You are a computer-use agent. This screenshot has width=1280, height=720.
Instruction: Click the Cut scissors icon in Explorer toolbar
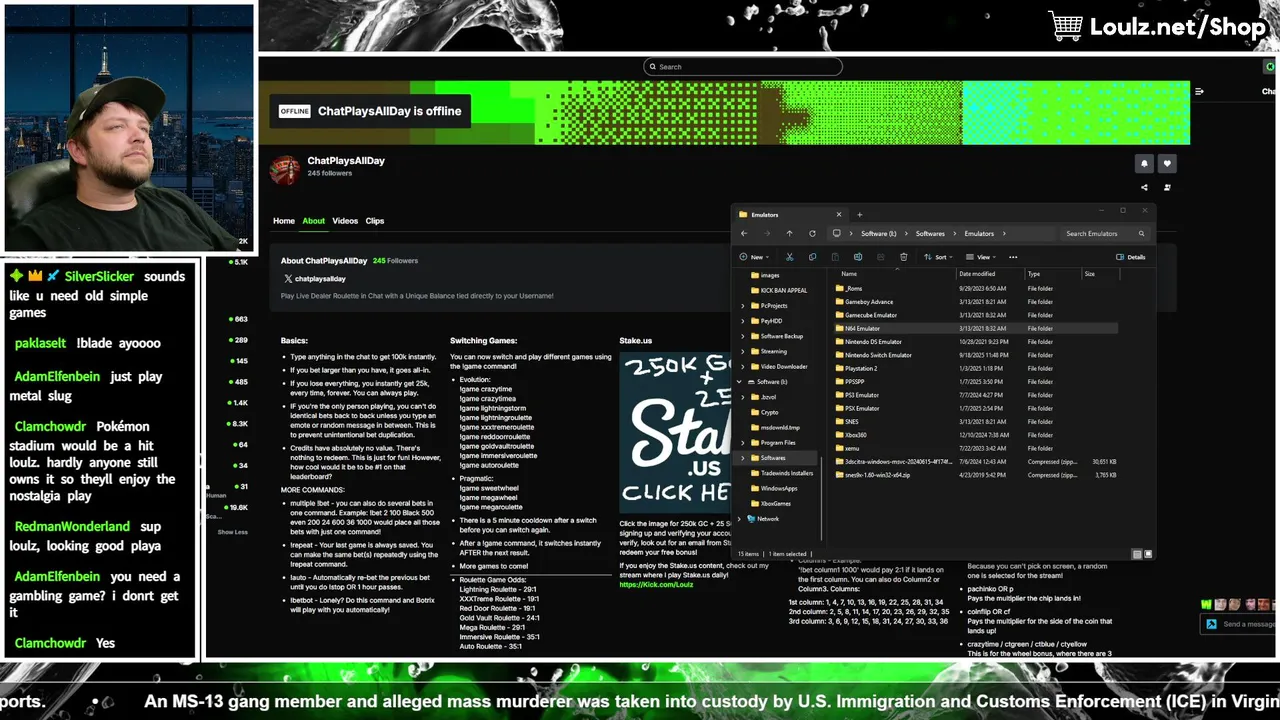pos(789,257)
